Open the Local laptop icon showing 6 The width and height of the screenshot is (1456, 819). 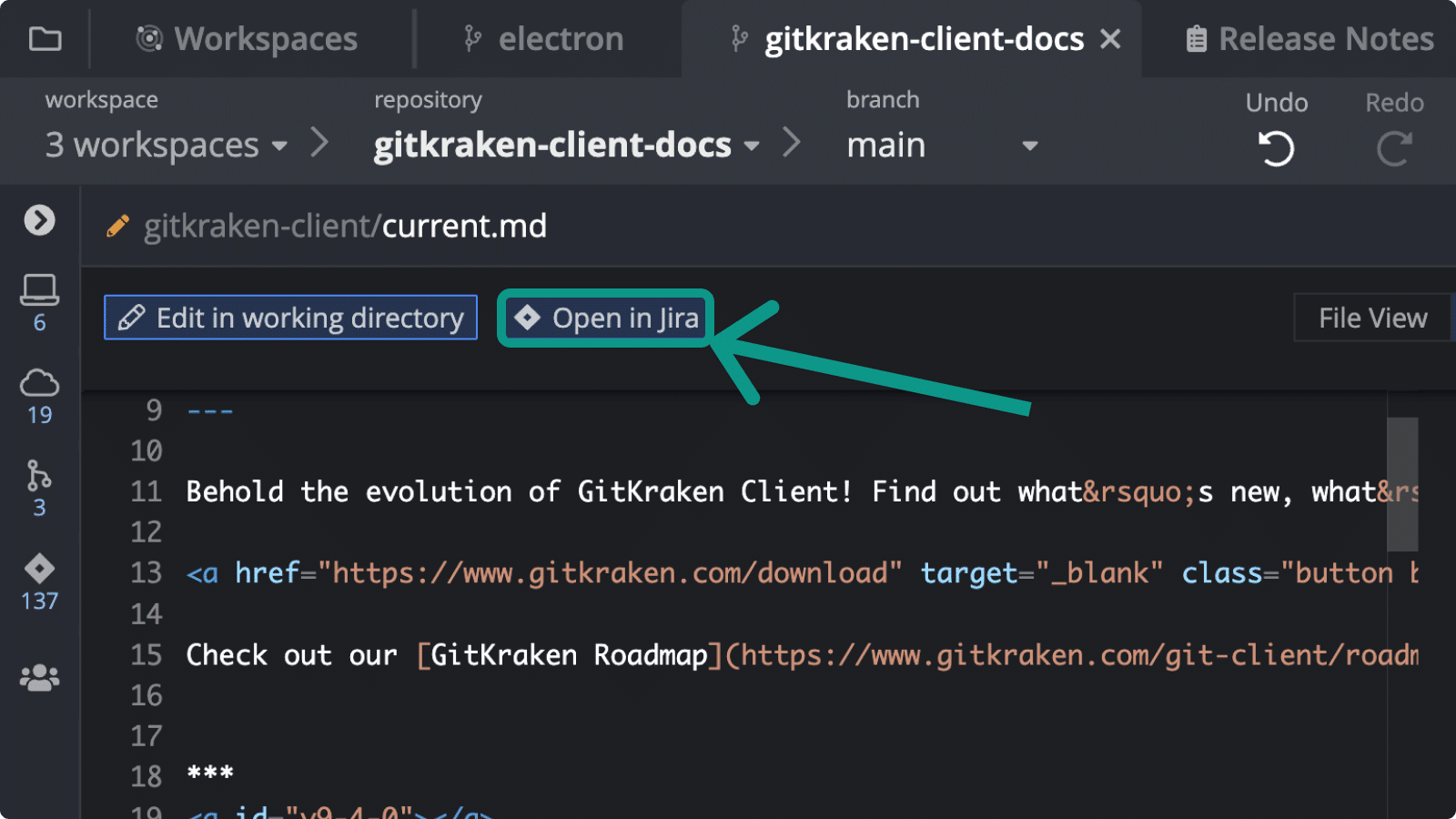[39, 303]
